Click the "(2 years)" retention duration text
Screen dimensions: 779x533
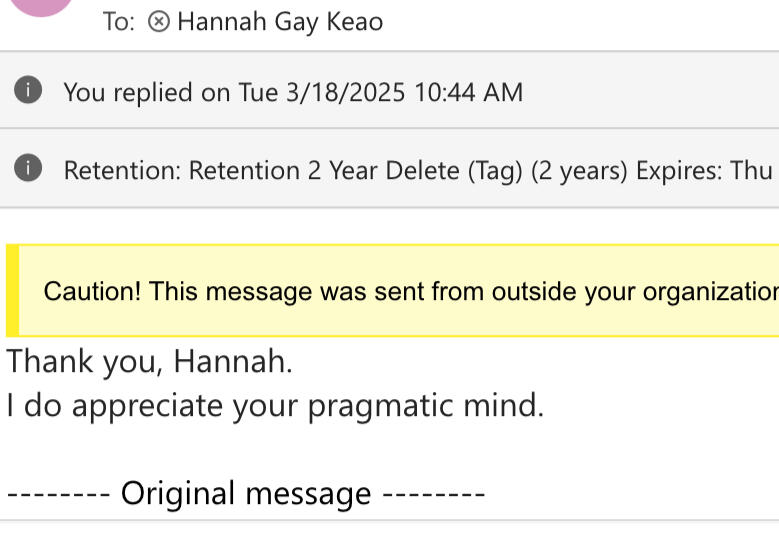[x=579, y=171]
